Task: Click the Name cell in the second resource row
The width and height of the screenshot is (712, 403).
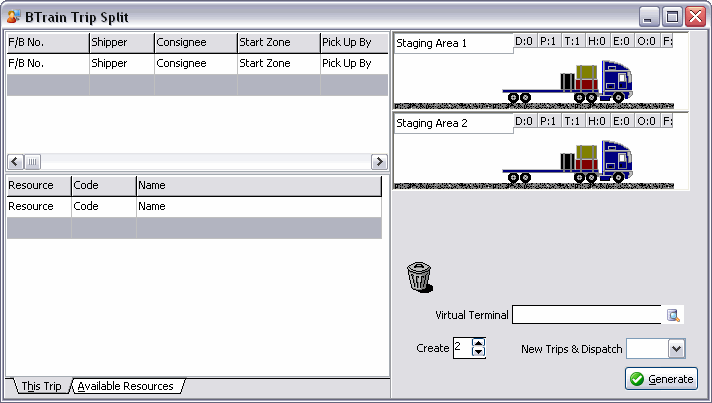Action: tap(259, 206)
